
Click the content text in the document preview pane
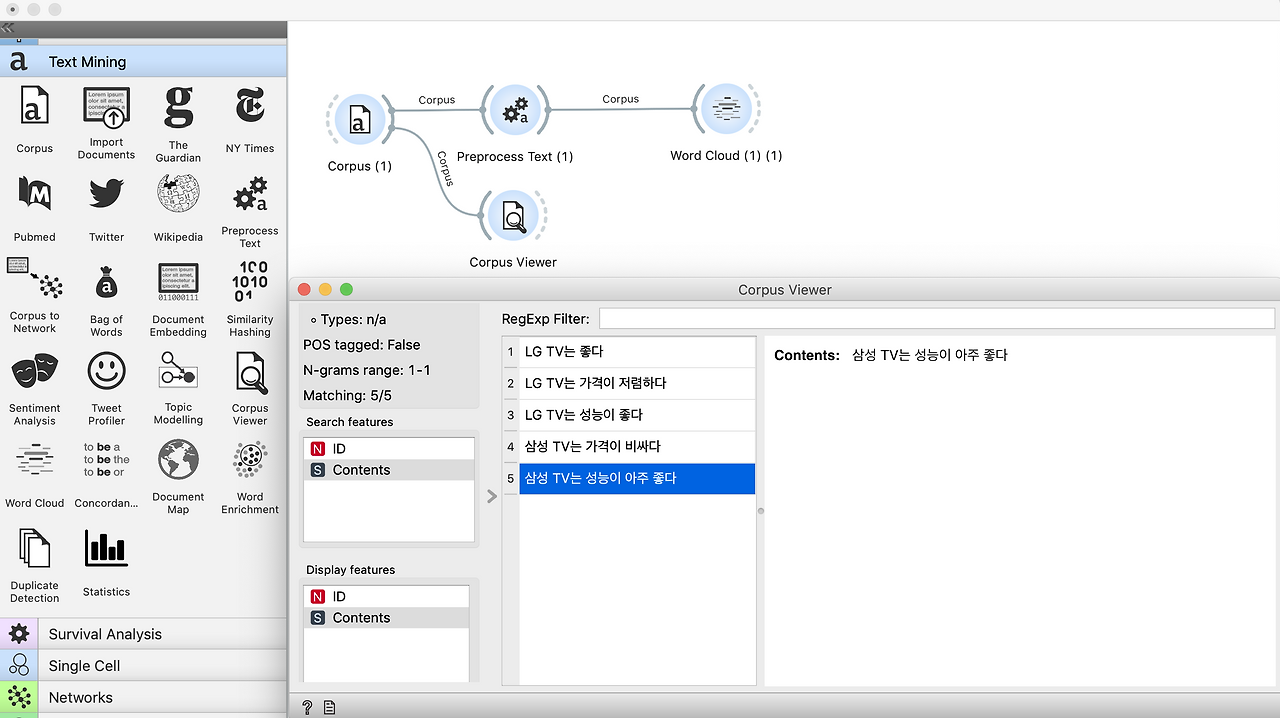click(930, 355)
